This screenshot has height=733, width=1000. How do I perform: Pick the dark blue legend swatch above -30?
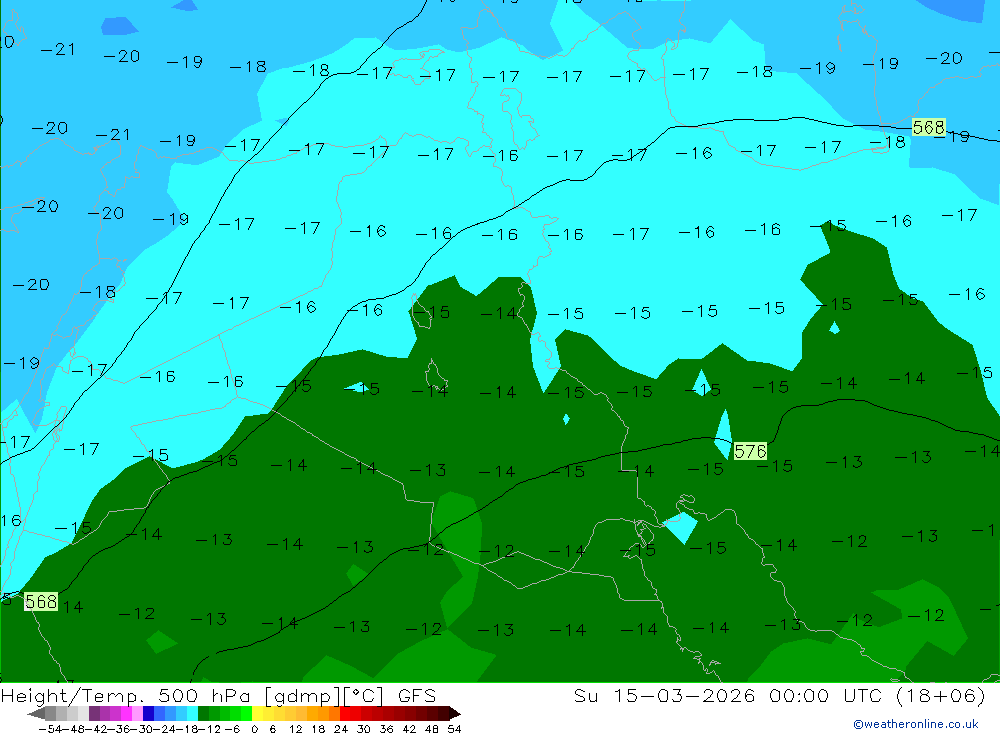point(148,713)
